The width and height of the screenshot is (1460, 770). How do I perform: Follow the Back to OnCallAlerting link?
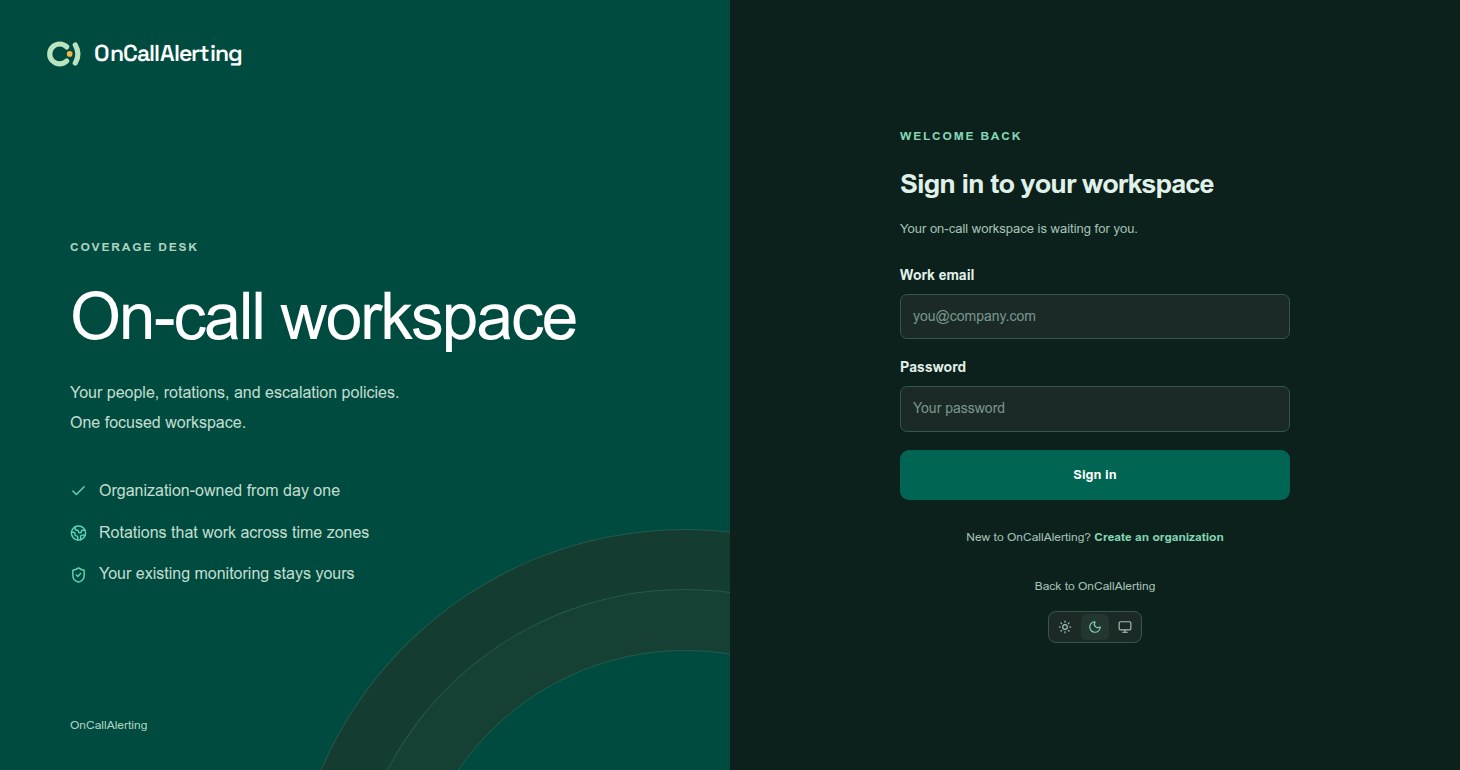[x=1095, y=586]
